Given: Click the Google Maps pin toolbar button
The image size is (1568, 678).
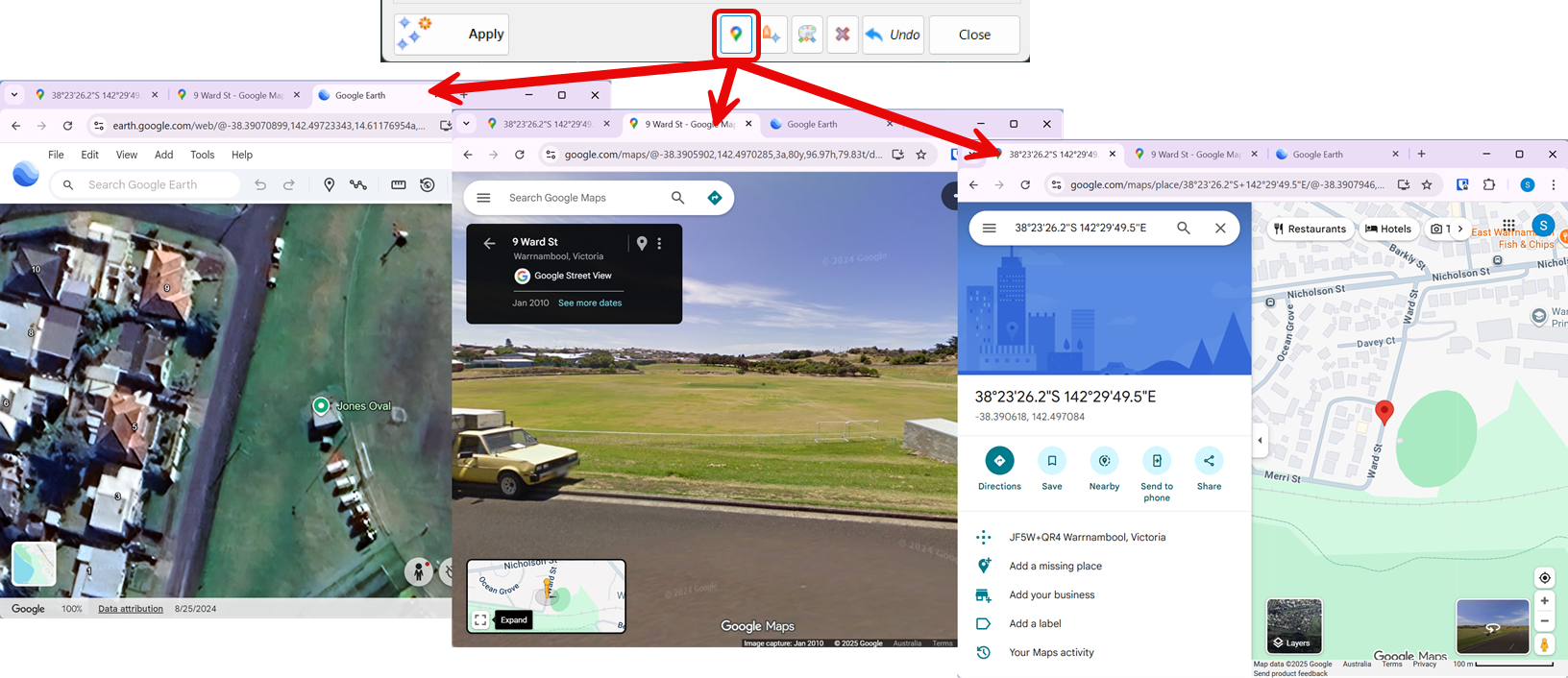Looking at the screenshot, I should 736,35.
